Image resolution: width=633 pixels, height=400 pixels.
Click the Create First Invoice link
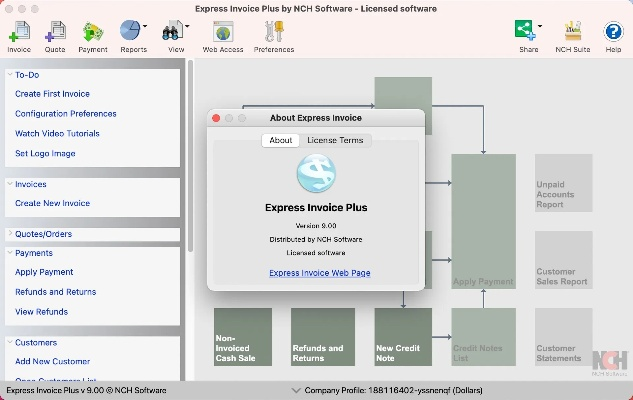click(x=52, y=94)
